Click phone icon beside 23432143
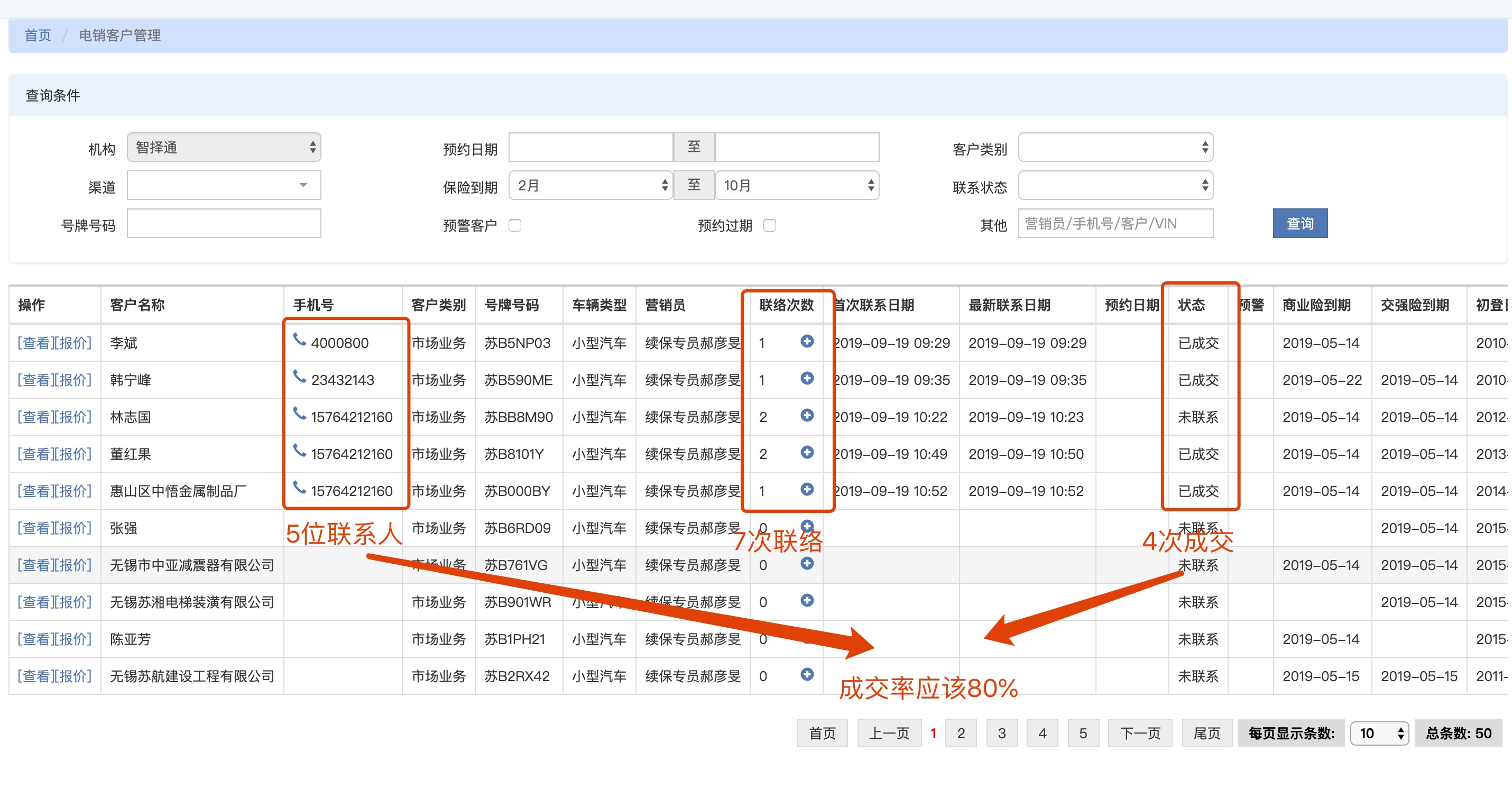The height and width of the screenshot is (789, 1512). point(299,377)
